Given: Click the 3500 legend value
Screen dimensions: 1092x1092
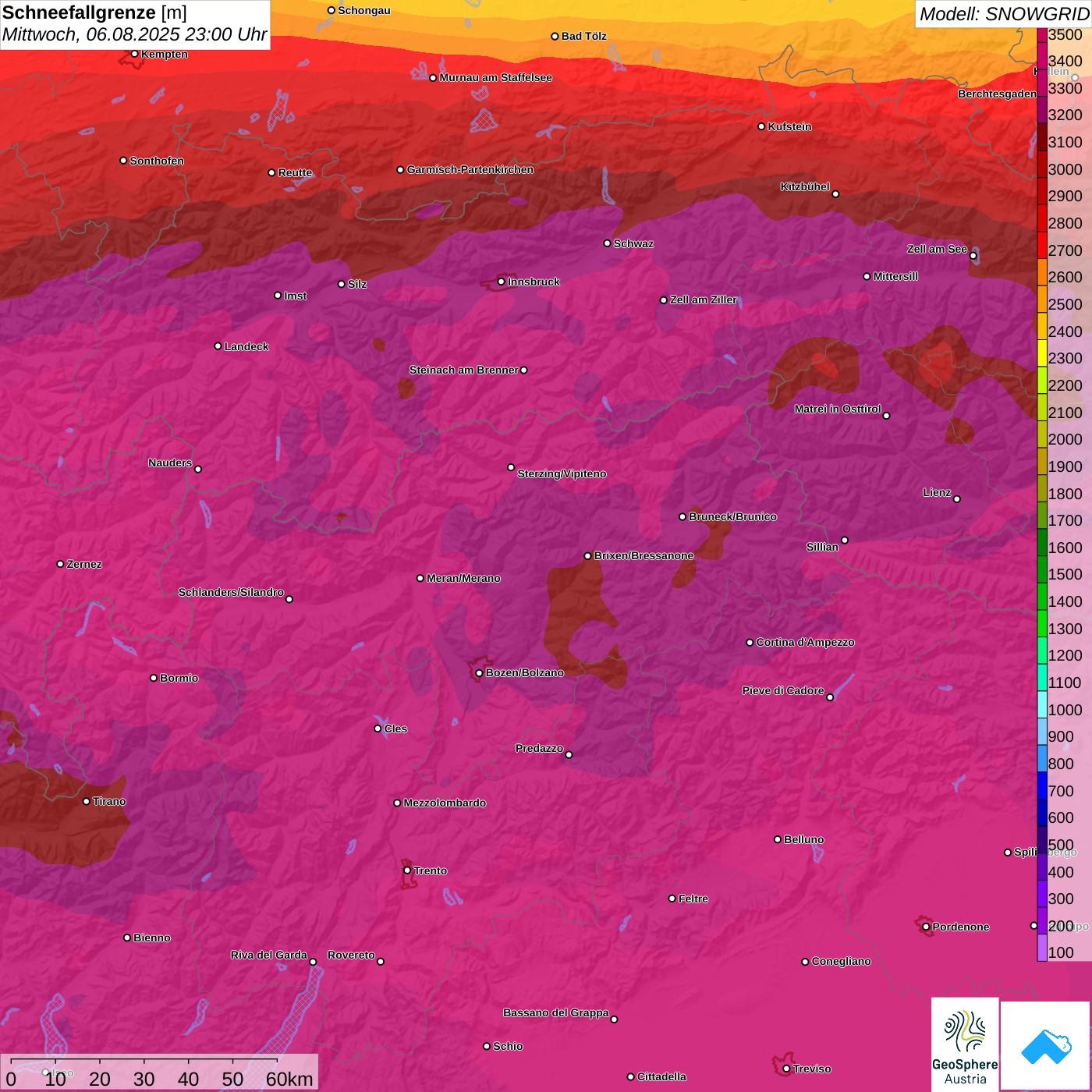Looking at the screenshot, I should tap(1065, 34).
